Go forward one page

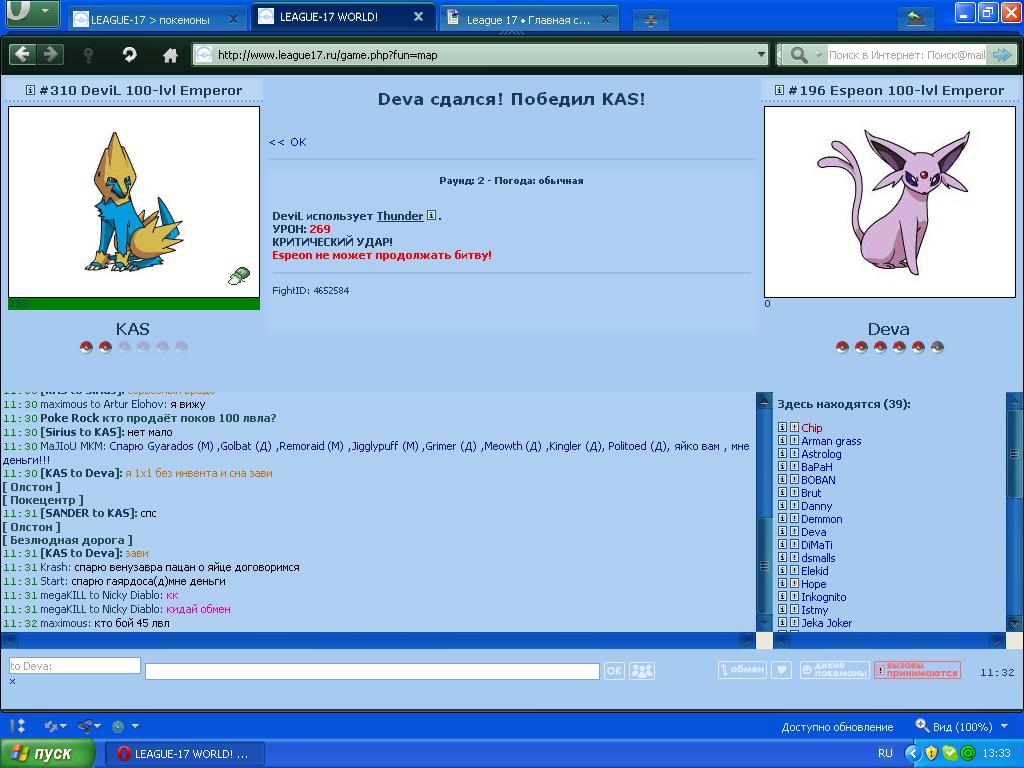[50, 54]
